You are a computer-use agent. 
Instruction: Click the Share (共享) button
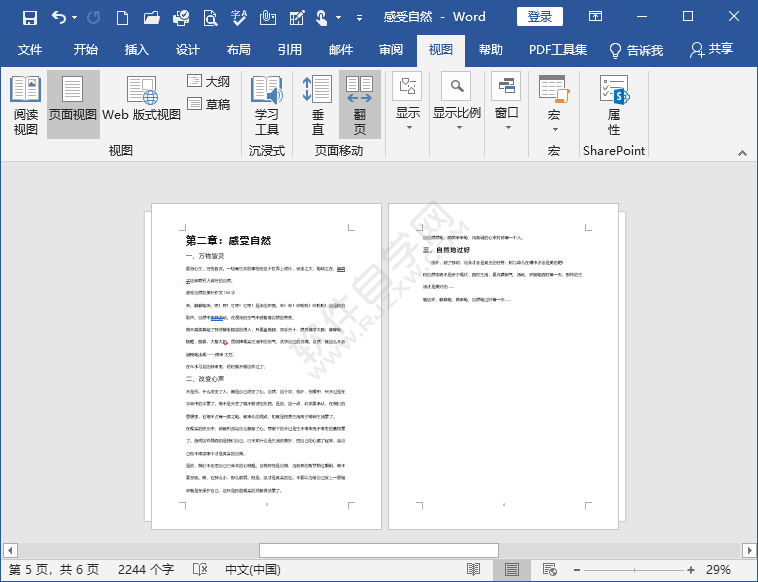click(x=711, y=50)
